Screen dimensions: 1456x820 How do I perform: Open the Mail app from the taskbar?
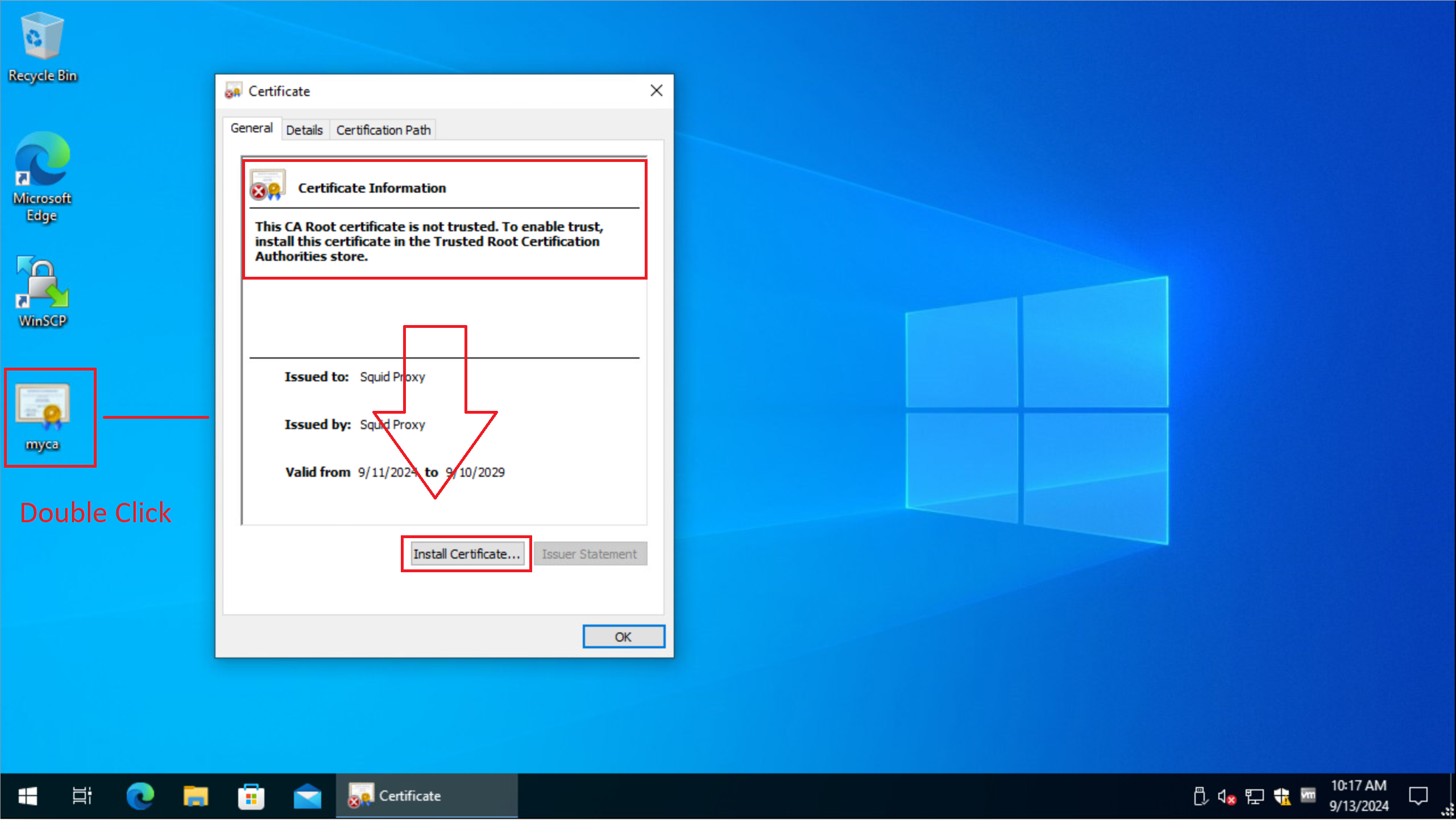click(x=307, y=796)
